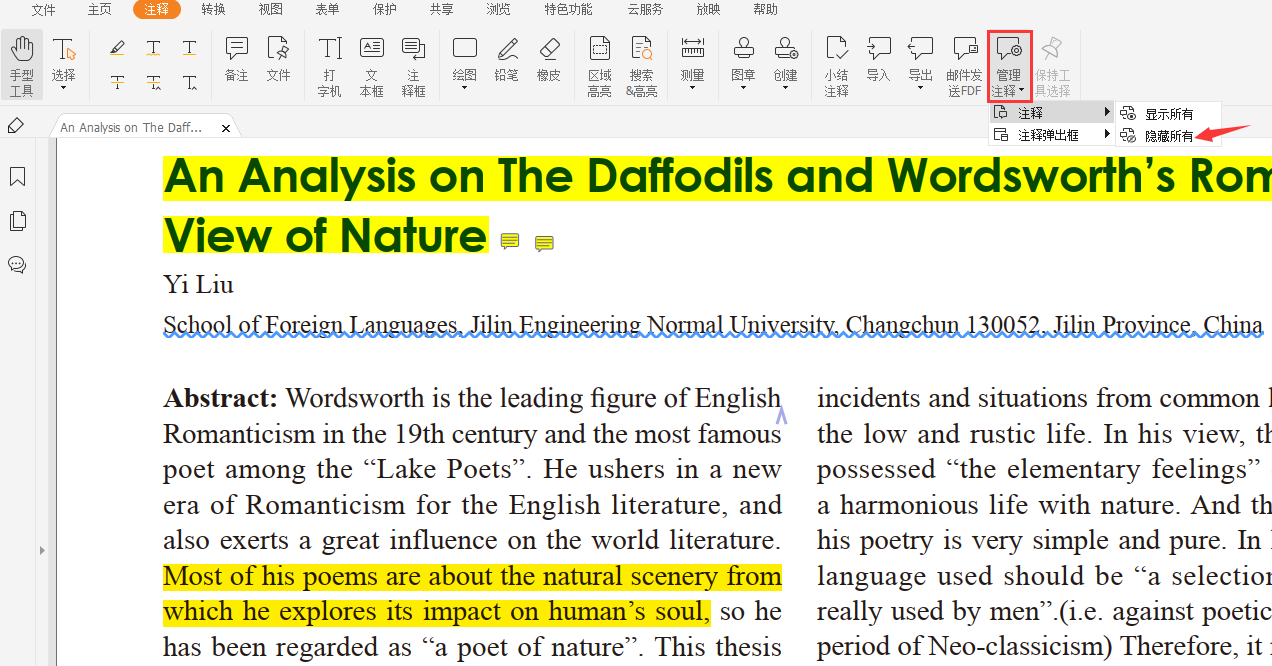Pick the Eraser (橡皮) tool

[x=548, y=60]
